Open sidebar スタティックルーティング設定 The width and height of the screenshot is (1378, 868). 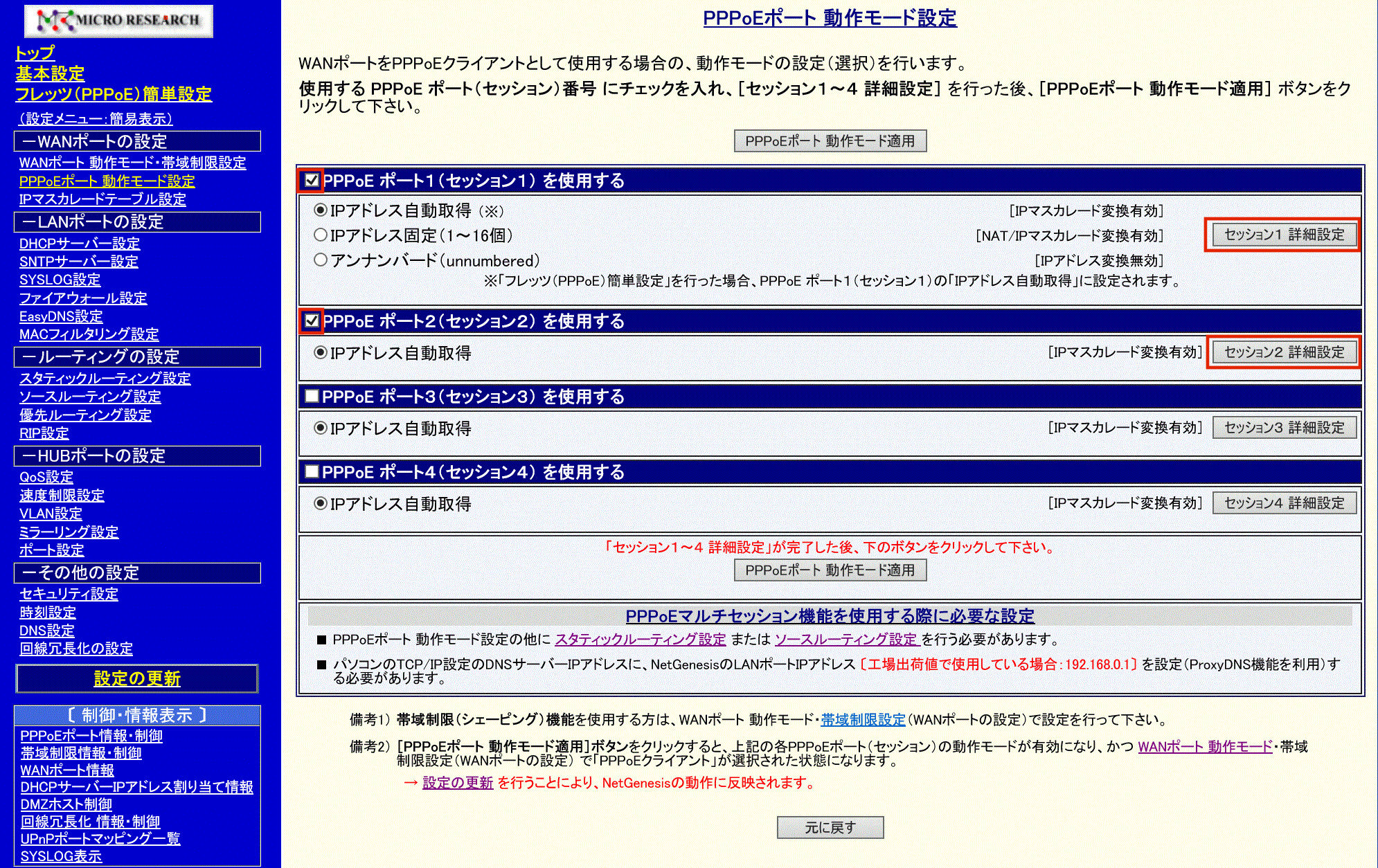tap(105, 379)
